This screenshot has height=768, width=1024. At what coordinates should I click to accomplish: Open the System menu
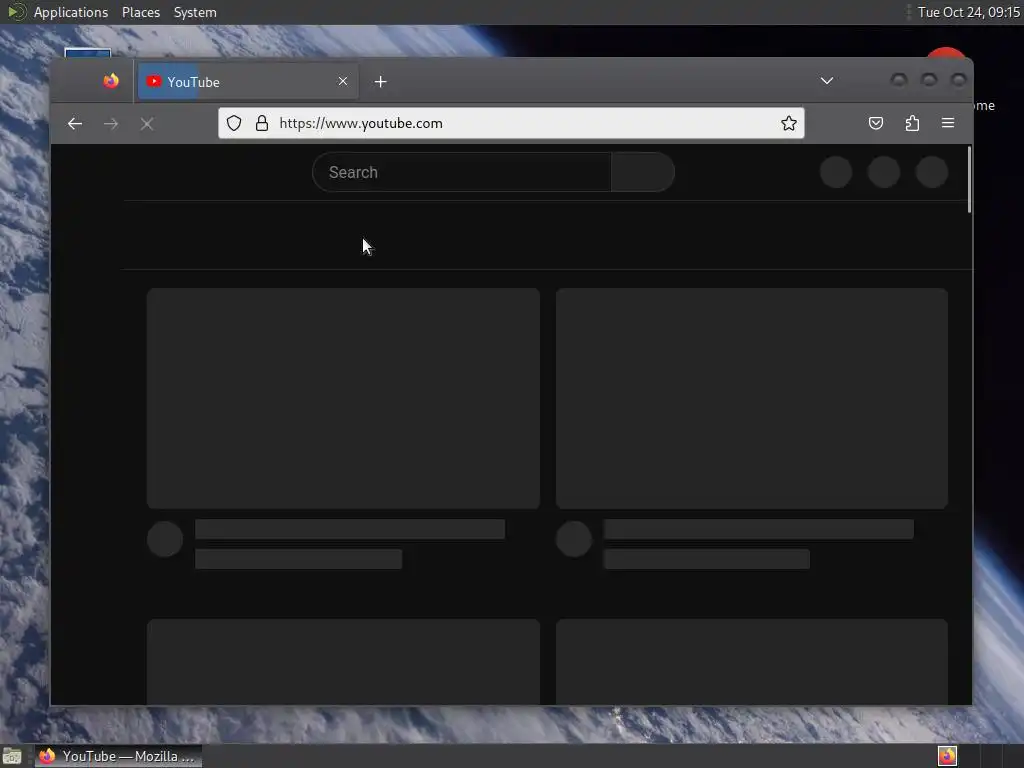[195, 12]
